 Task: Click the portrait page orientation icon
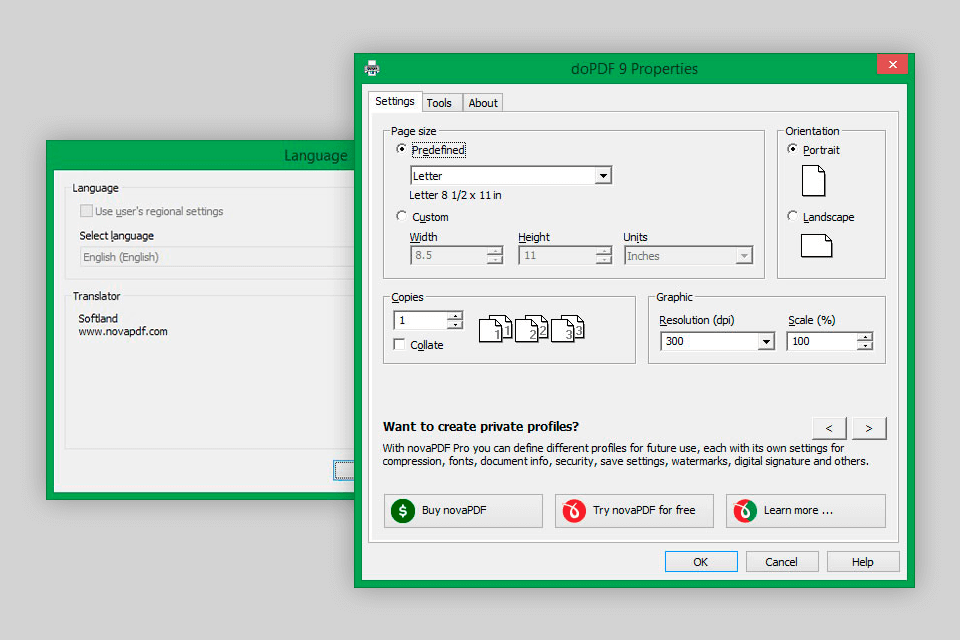[x=814, y=181]
